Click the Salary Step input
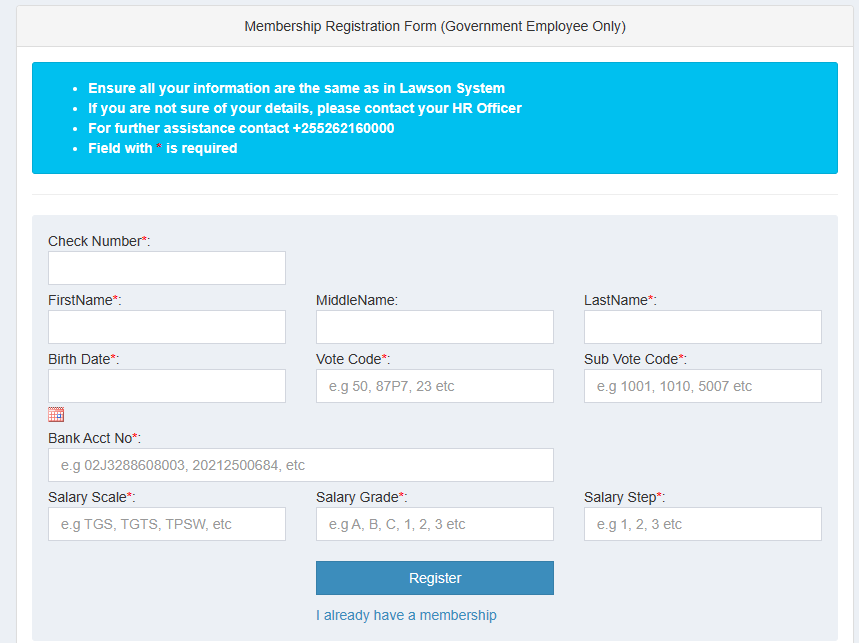 pos(703,524)
